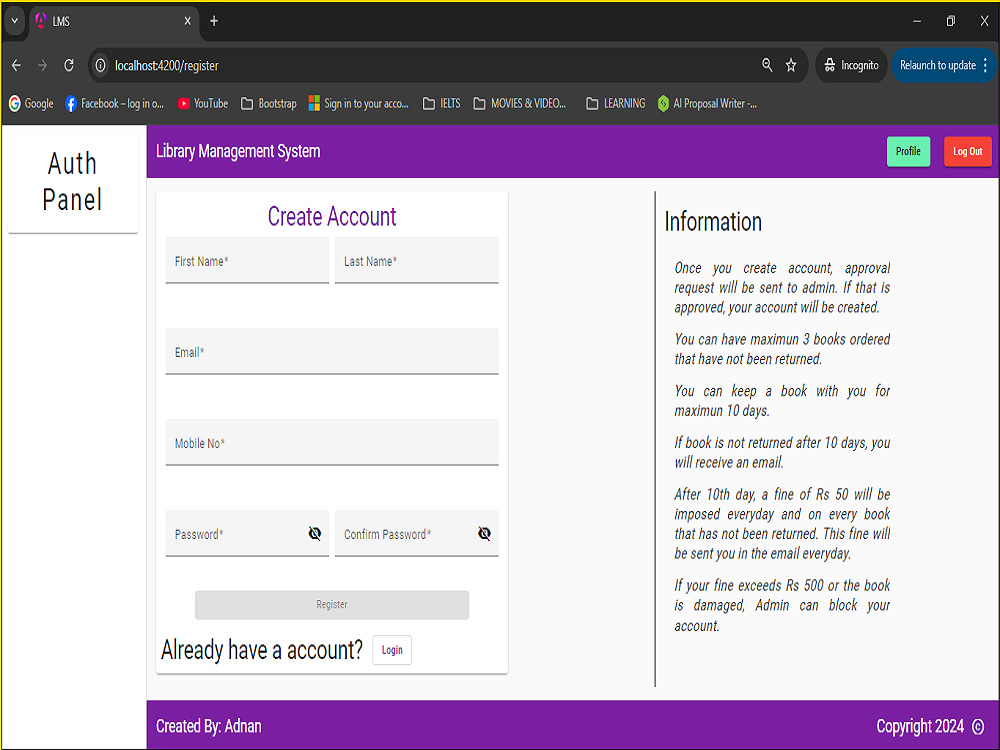Click the Email input field
Image resolution: width=1000 pixels, height=750 pixels.
click(x=332, y=351)
